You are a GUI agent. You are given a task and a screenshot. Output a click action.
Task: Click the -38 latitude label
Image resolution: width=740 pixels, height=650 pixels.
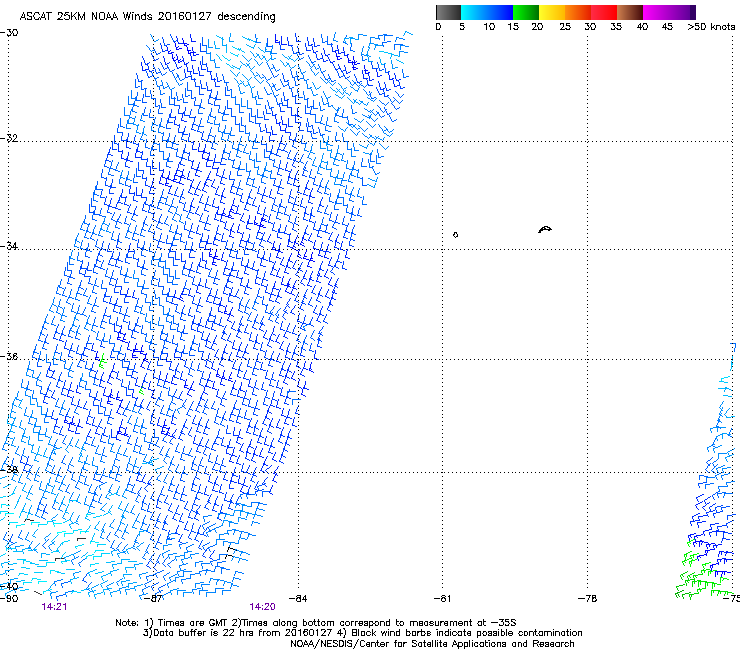coord(9,470)
